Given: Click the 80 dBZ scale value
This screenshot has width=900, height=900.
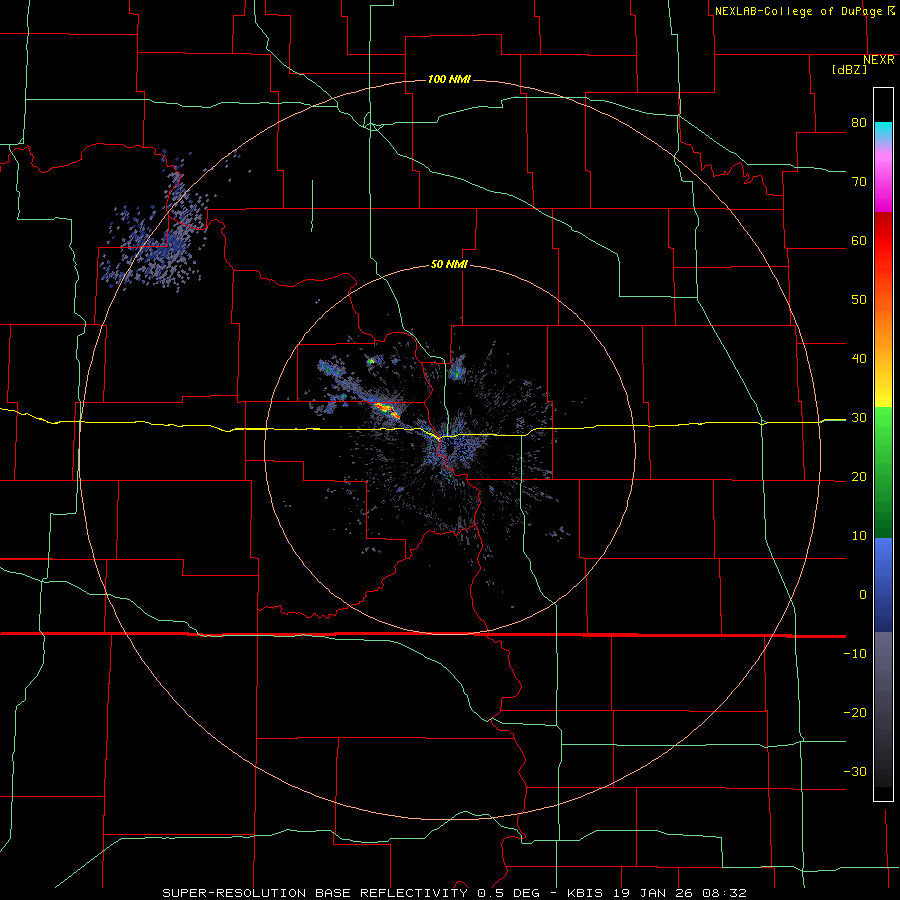Looking at the screenshot, I should pos(859,123).
